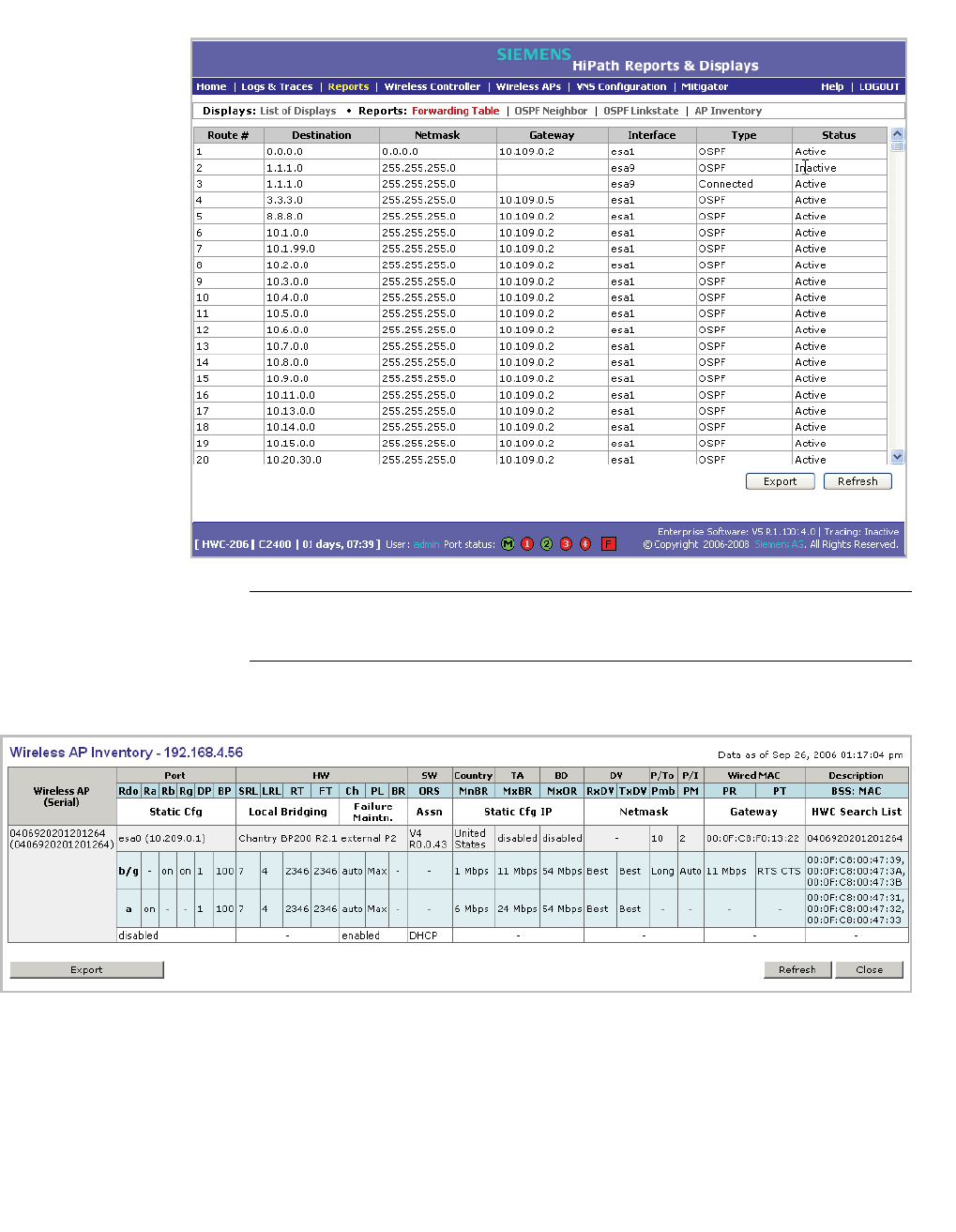Click the scroll down arrow of routing table
The image size is (956, 1232).
pyautogui.click(x=897, y=457)
